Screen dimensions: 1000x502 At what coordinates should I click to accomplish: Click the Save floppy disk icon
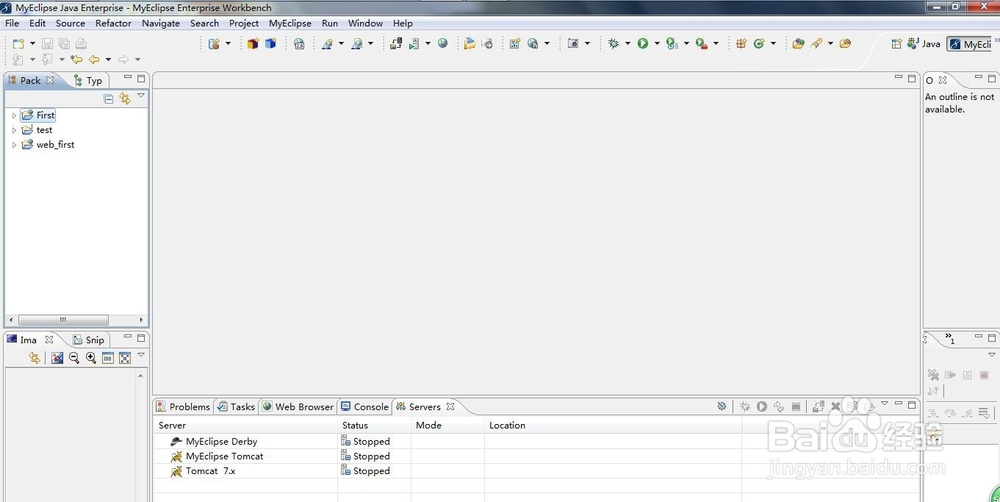pos(47,43)
